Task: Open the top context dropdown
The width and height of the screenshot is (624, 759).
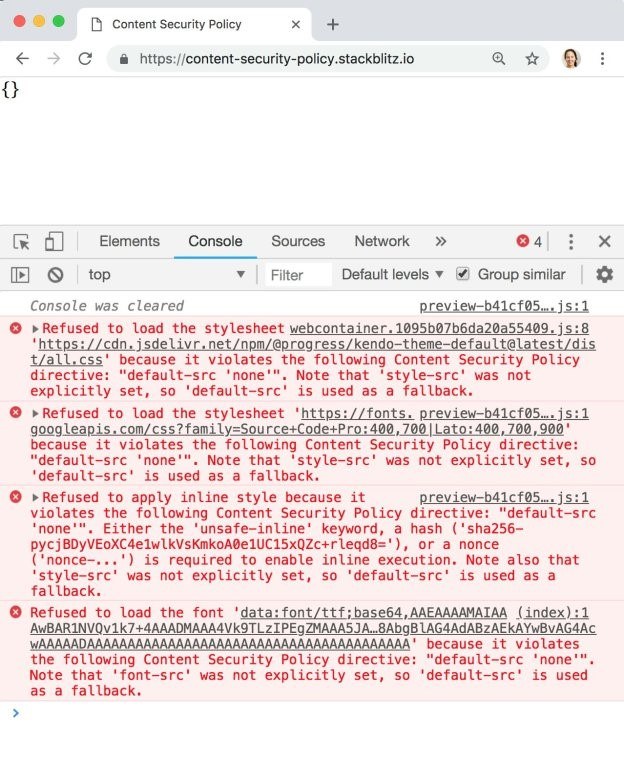Action: click(167, 274)
